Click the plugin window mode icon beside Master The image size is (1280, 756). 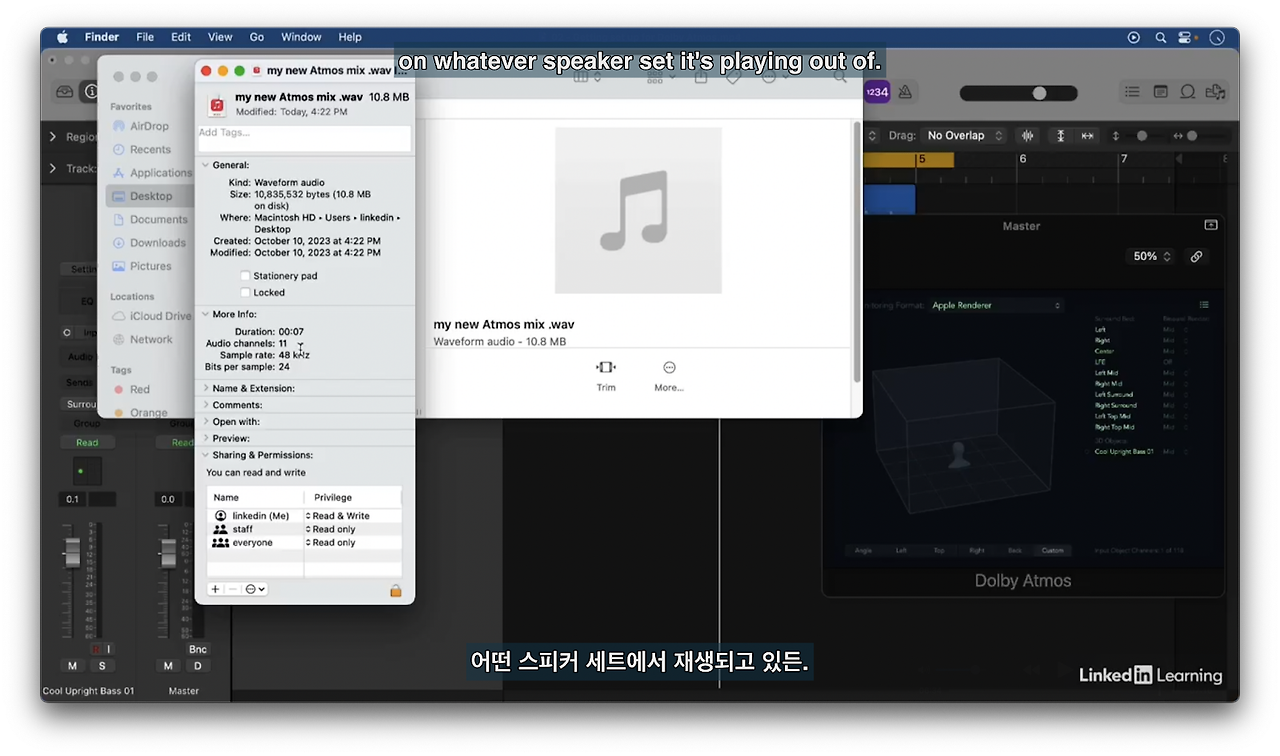pyautogui.click(x=1210, y=225)
